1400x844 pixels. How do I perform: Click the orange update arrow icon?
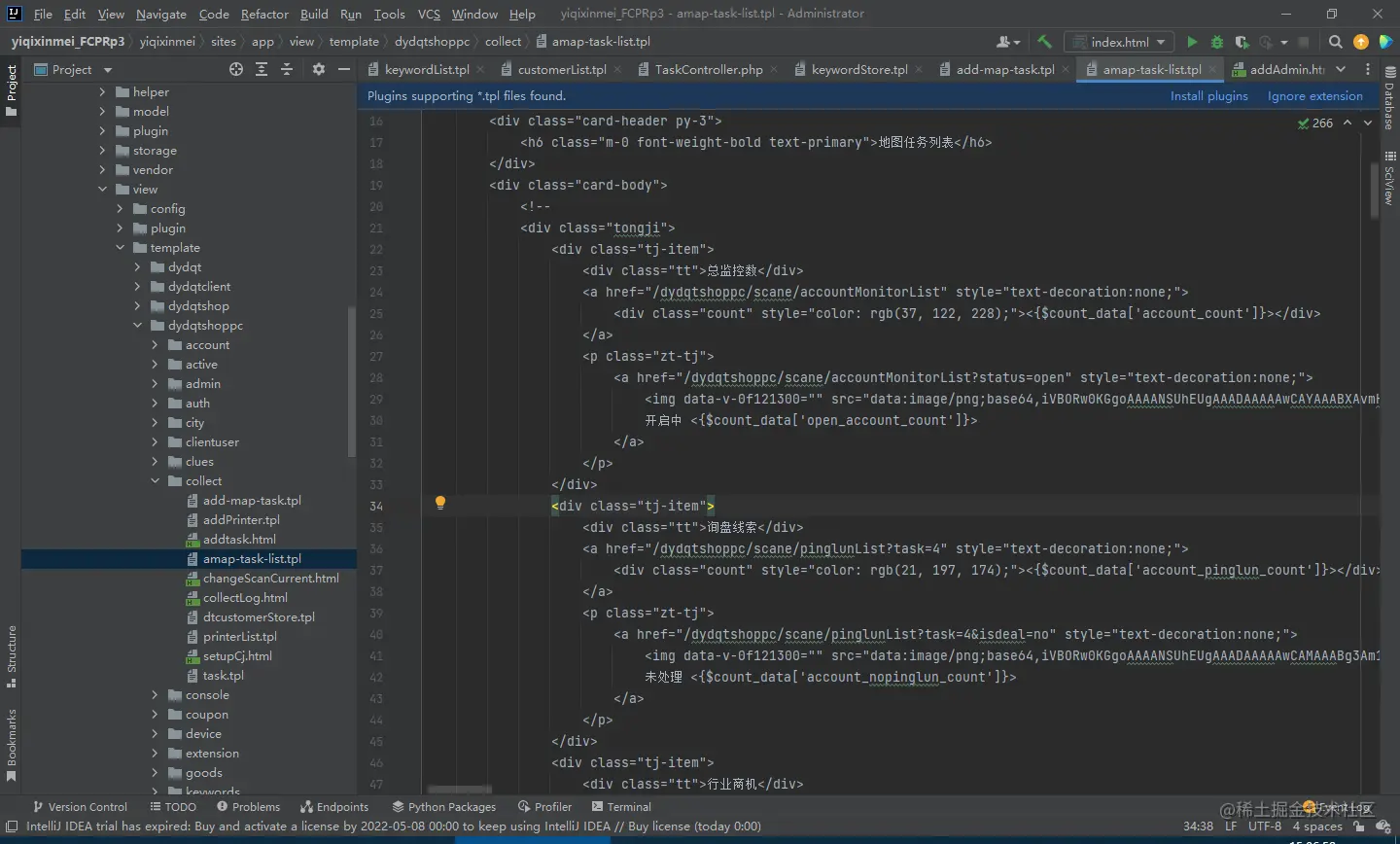pyautogui.click(x=1361, y=42)
